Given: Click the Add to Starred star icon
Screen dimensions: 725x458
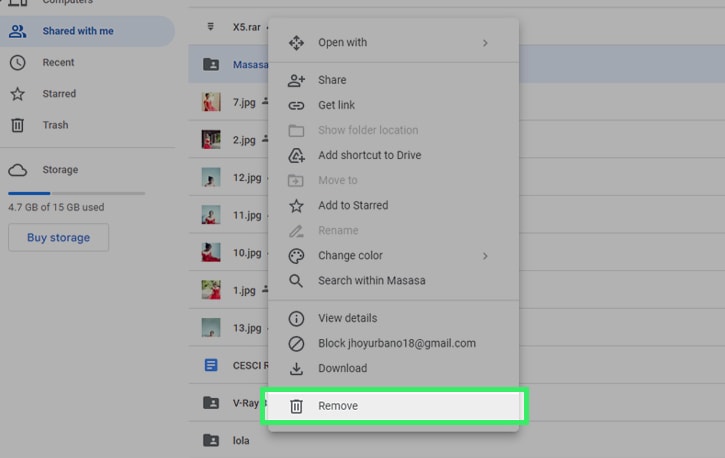Looking at the screenshot, I should click(296, 206).
